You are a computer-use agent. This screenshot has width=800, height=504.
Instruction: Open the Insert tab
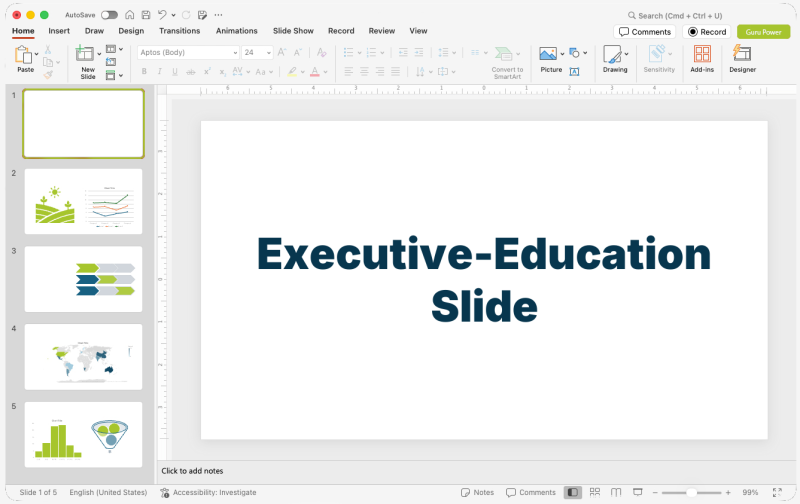(59, 31)
